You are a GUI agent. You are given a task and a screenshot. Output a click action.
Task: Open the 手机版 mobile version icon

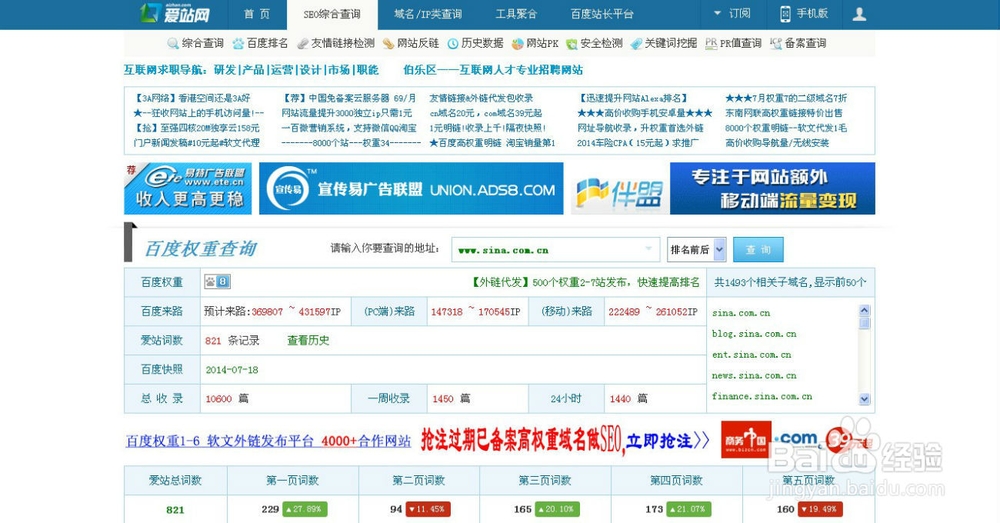(x=785, y=14)
